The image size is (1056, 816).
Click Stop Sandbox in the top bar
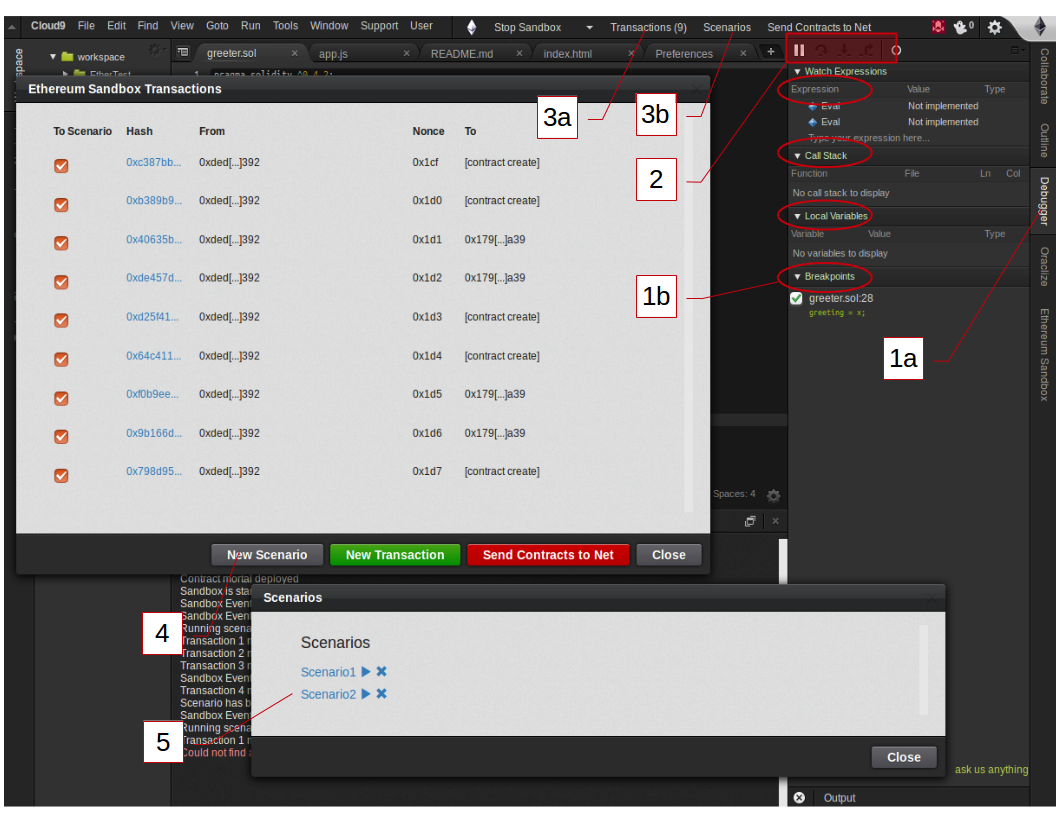527,27
